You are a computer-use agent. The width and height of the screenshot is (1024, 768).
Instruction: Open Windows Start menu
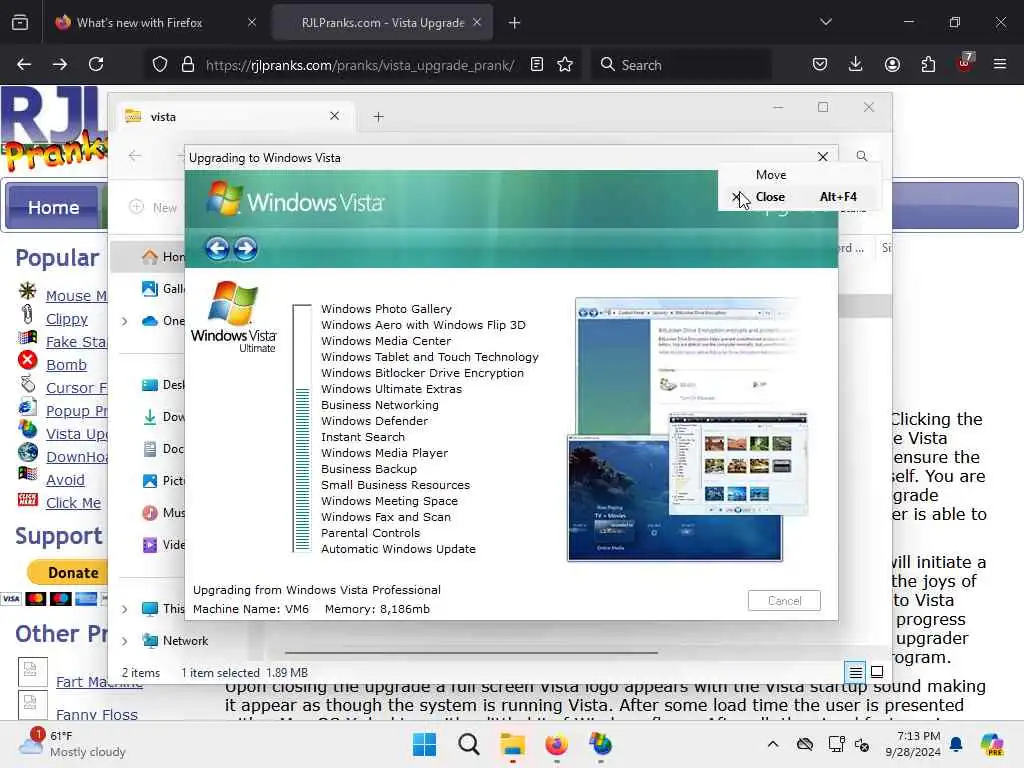[x=424, y=744]
